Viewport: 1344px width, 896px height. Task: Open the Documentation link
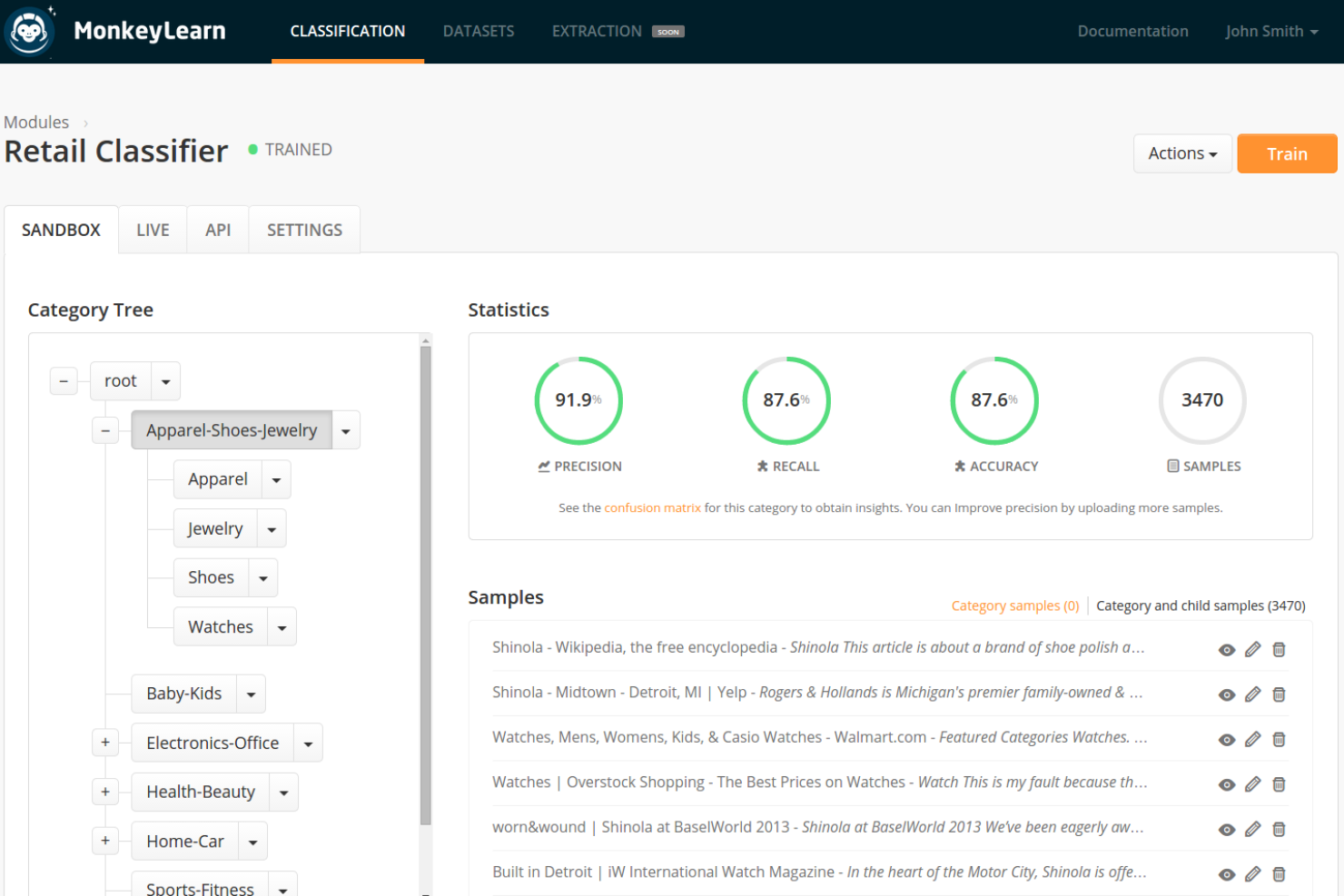tap(1132, 31)
